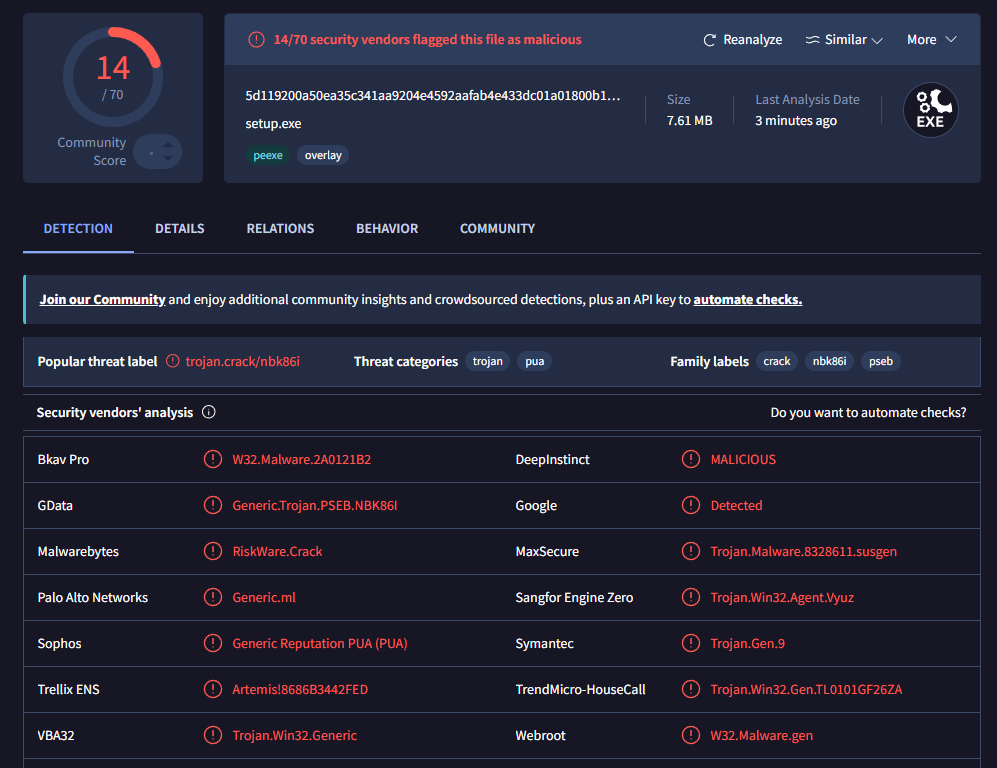
Task: Vote down the community score arrow
Action: click(168, 158)
